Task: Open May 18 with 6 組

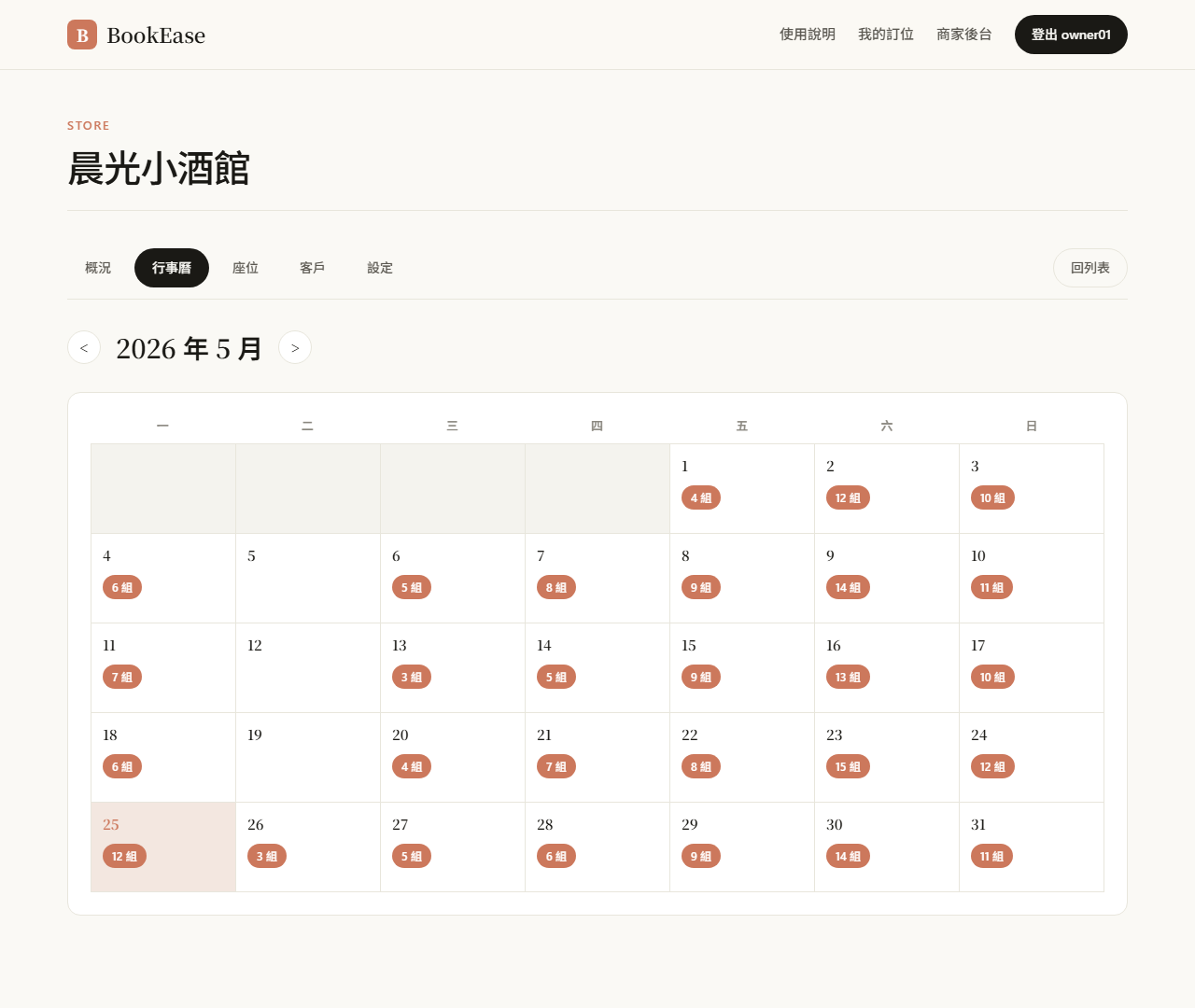Action: click(163, 758)
